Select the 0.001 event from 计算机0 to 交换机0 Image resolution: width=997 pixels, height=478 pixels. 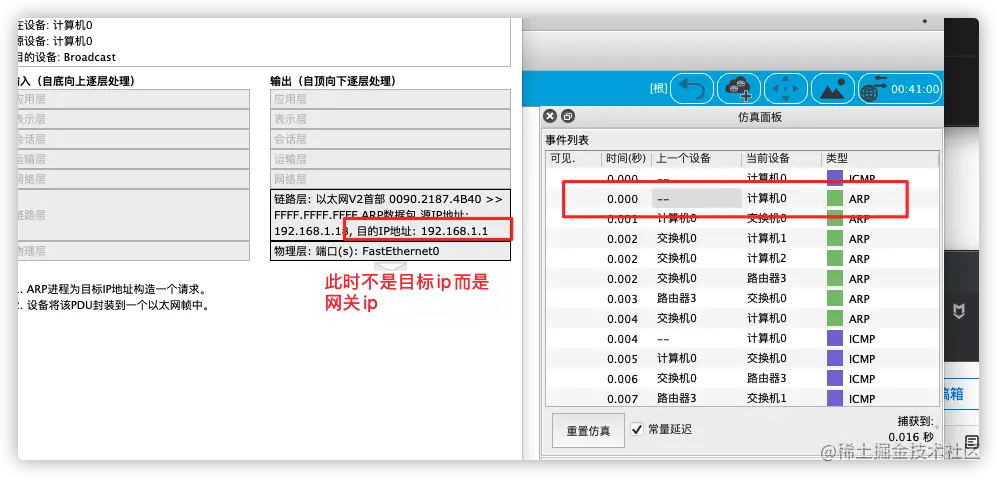point(742,219)
